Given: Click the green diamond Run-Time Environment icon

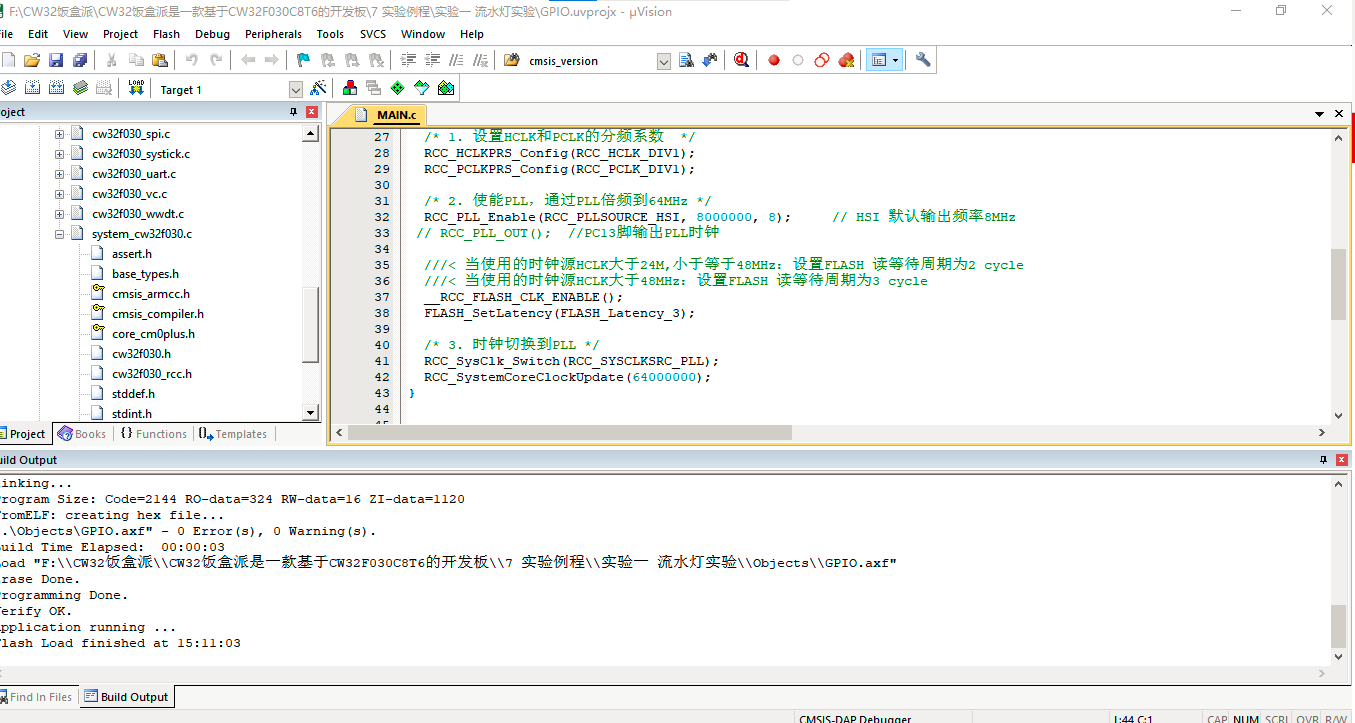Looking at the screenshot, I should point(397,88).
